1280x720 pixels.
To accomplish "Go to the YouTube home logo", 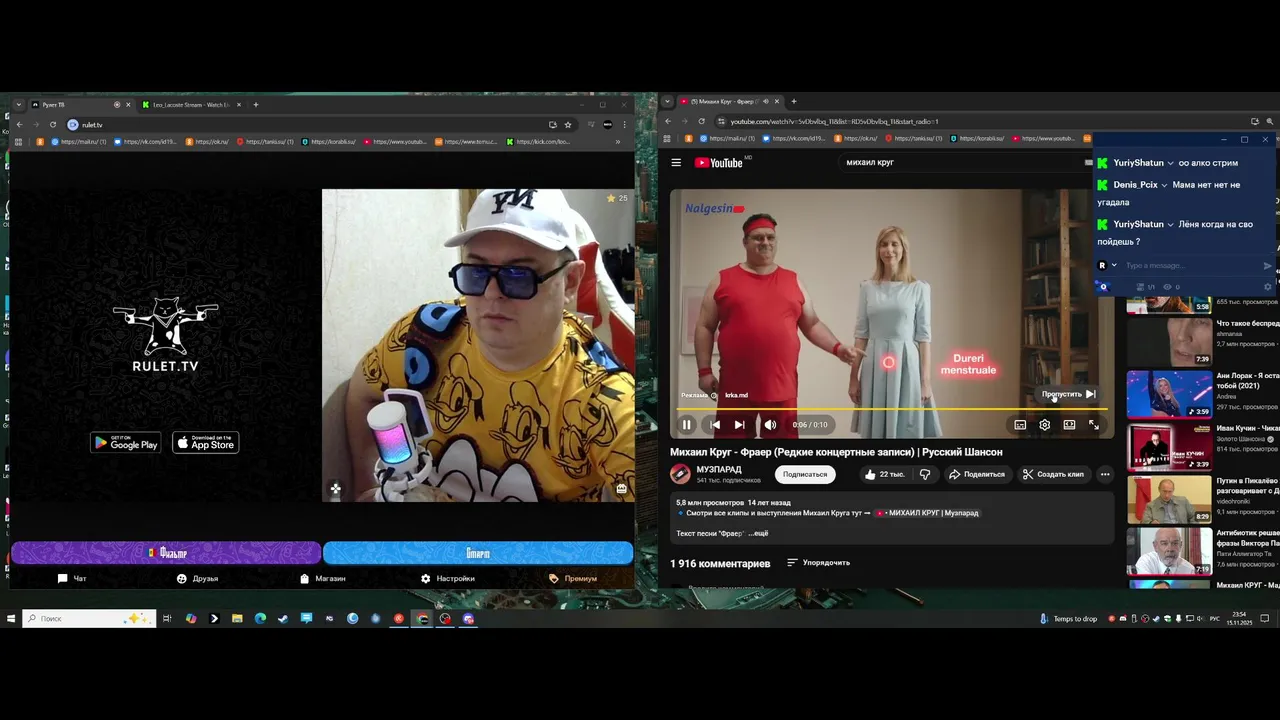I will click(719, 163).
